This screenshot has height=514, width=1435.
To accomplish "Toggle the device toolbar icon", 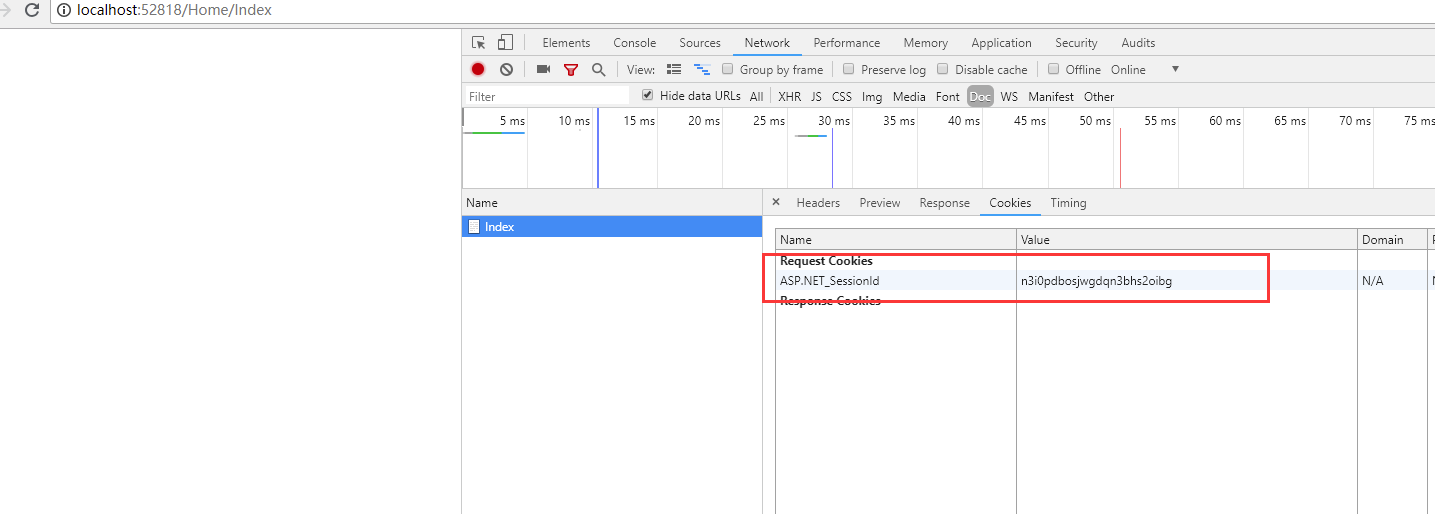I will pos(505,43).
